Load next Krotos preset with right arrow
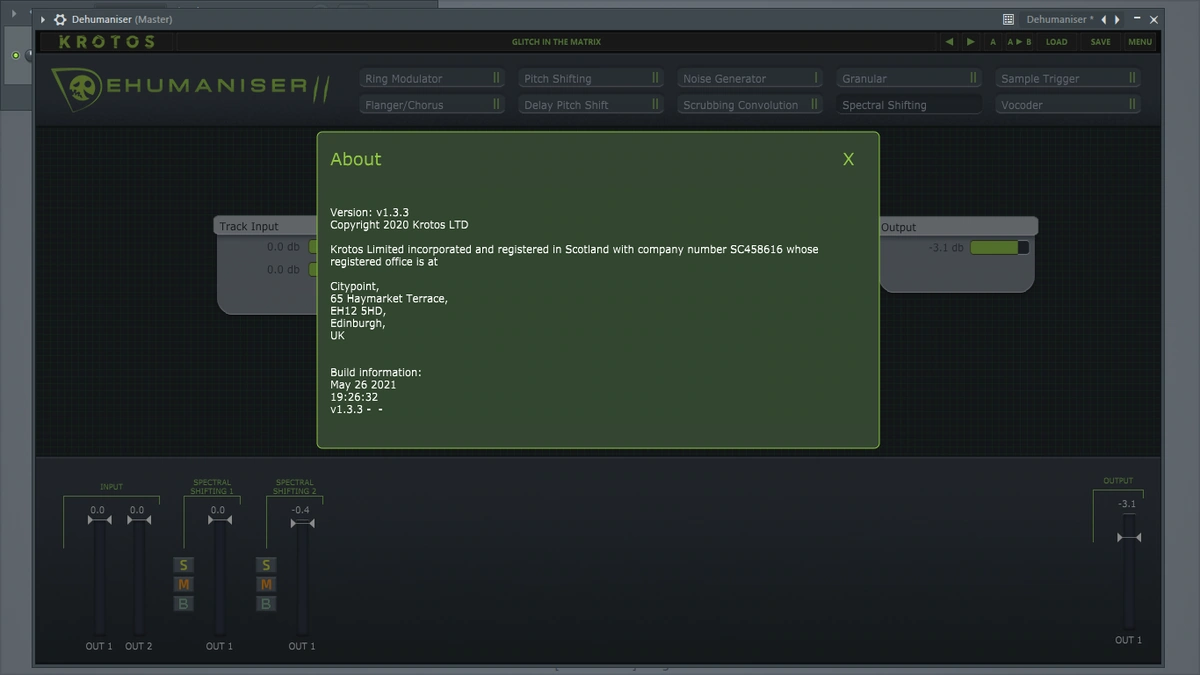 (970, 42)
